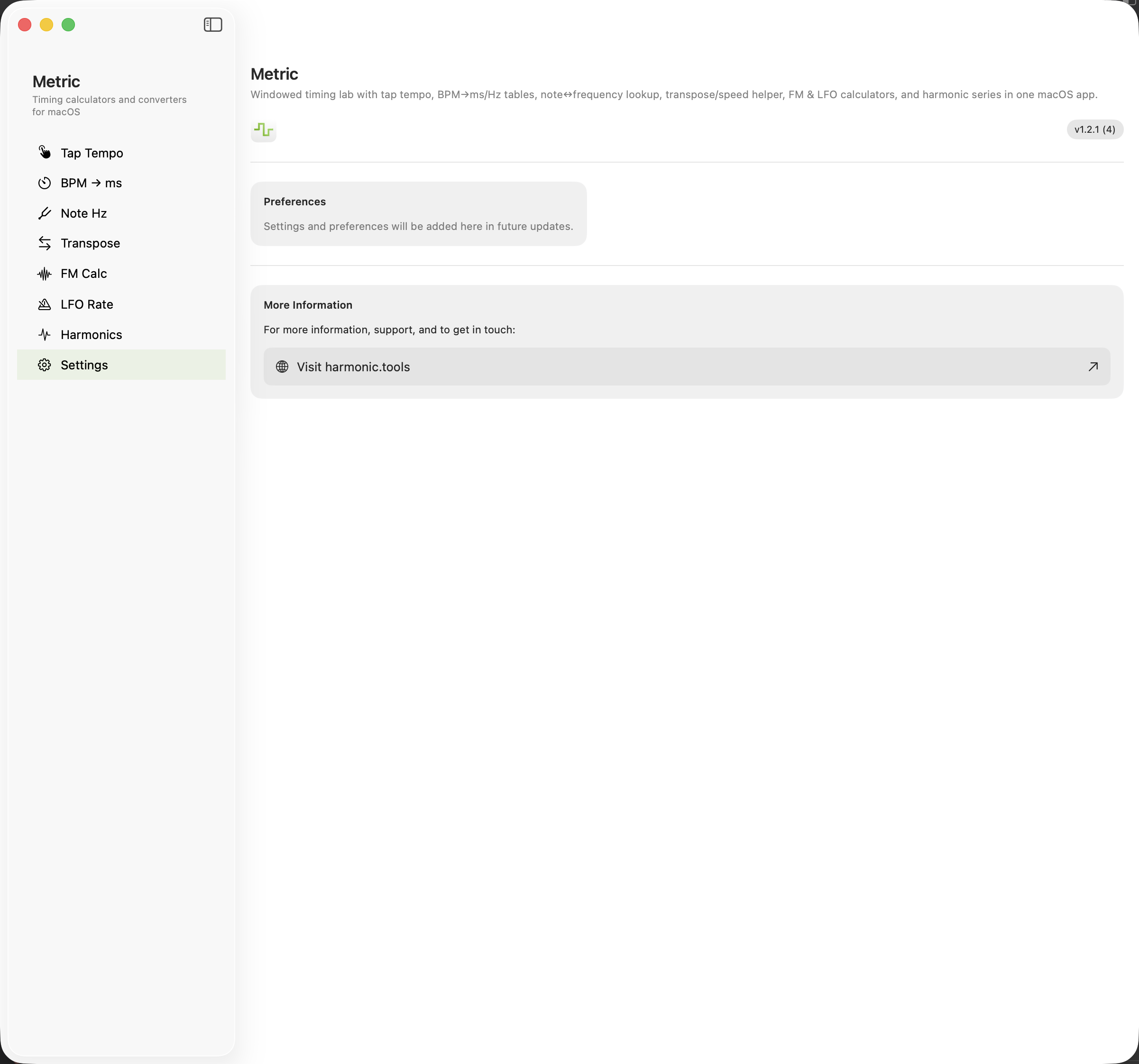The image size is (1139, 1064).
Task: Select BPM to ms in the sidebar
Action: click(91, 183)
